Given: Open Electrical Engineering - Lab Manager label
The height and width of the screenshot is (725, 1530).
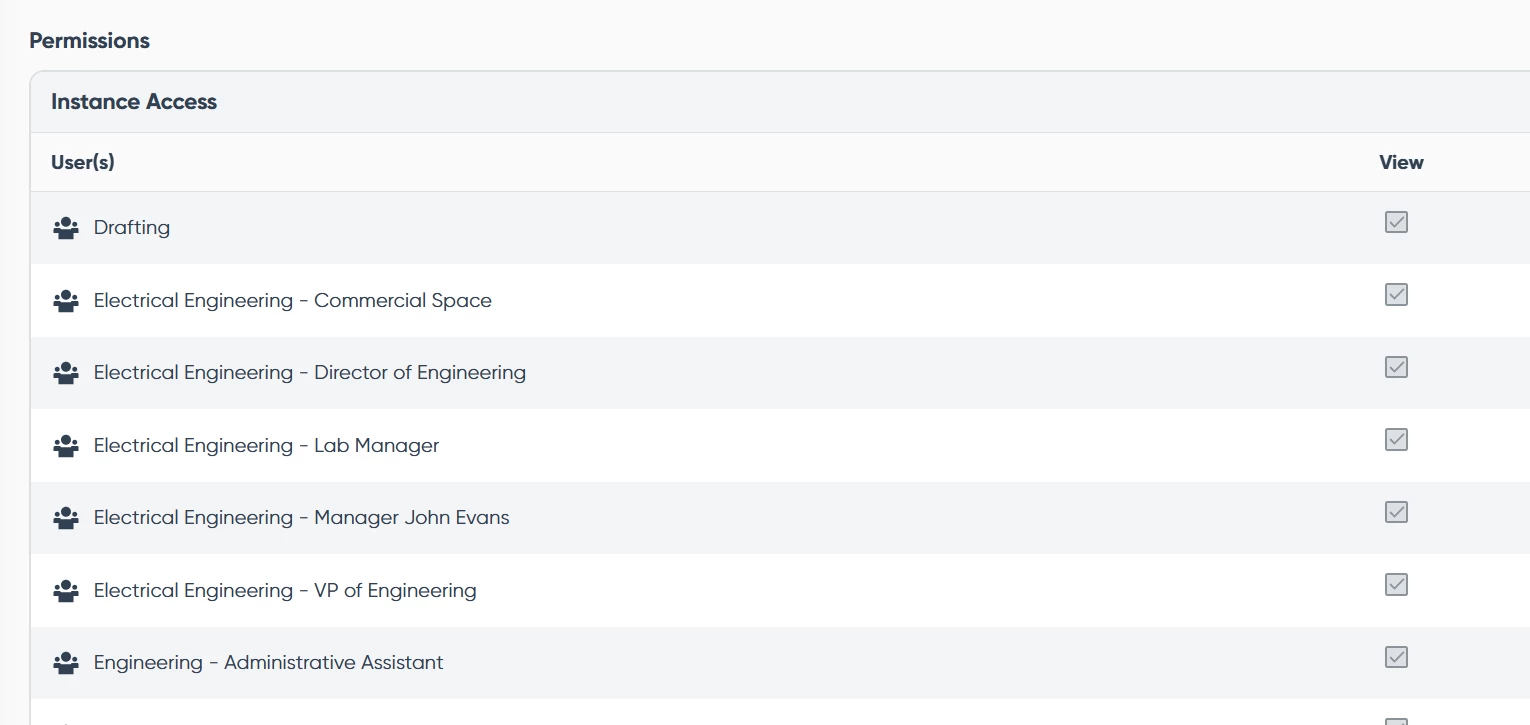Looking at the screenshot, I should [266, 446].
